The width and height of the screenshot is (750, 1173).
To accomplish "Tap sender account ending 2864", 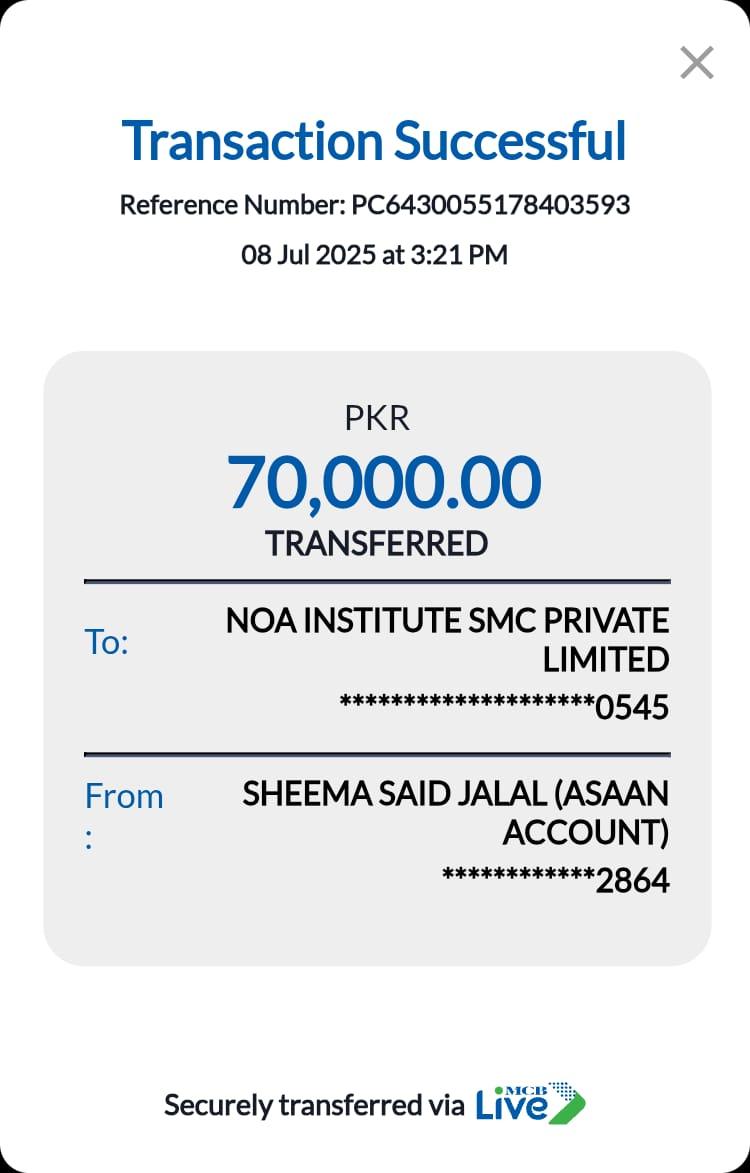I will pyautogui.click(x=632, y=881).
